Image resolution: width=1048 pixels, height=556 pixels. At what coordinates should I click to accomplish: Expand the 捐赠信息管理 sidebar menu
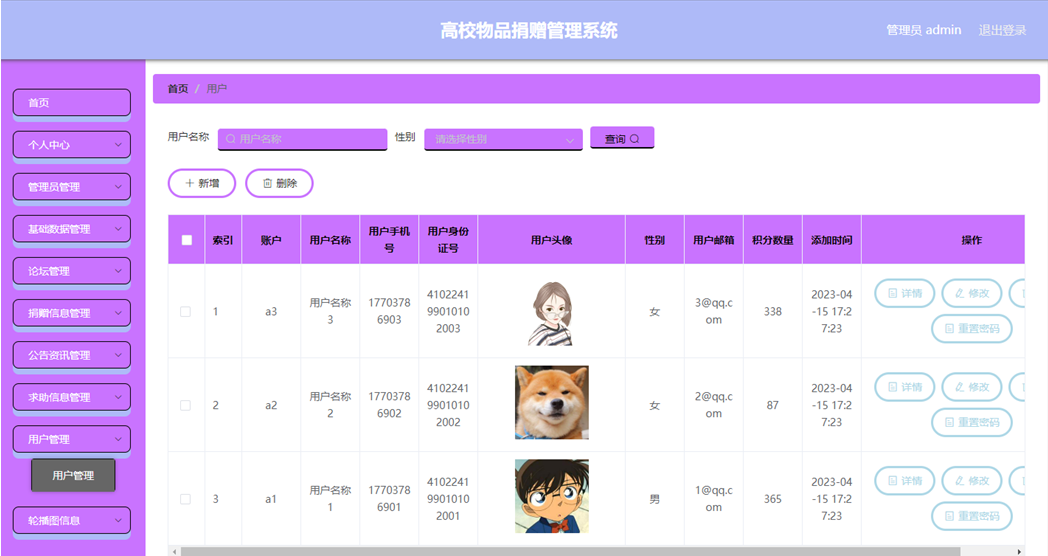click(x=71, y=313)
